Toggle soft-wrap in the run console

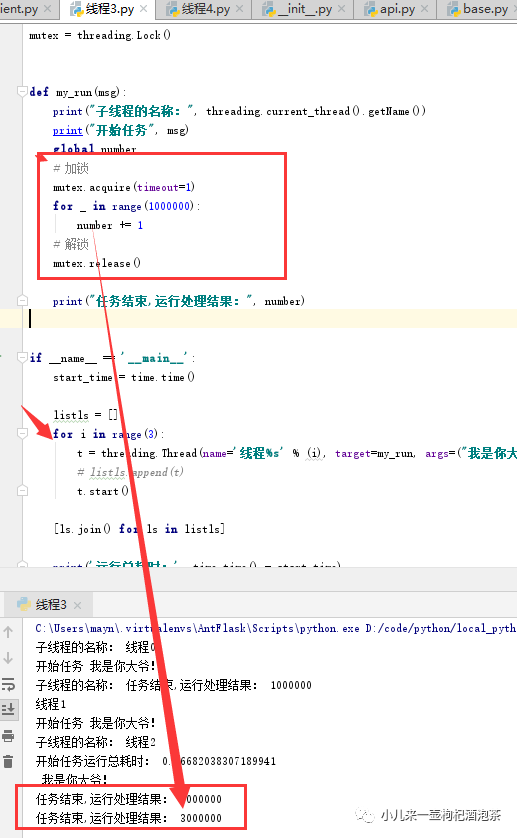coord(8,684)
